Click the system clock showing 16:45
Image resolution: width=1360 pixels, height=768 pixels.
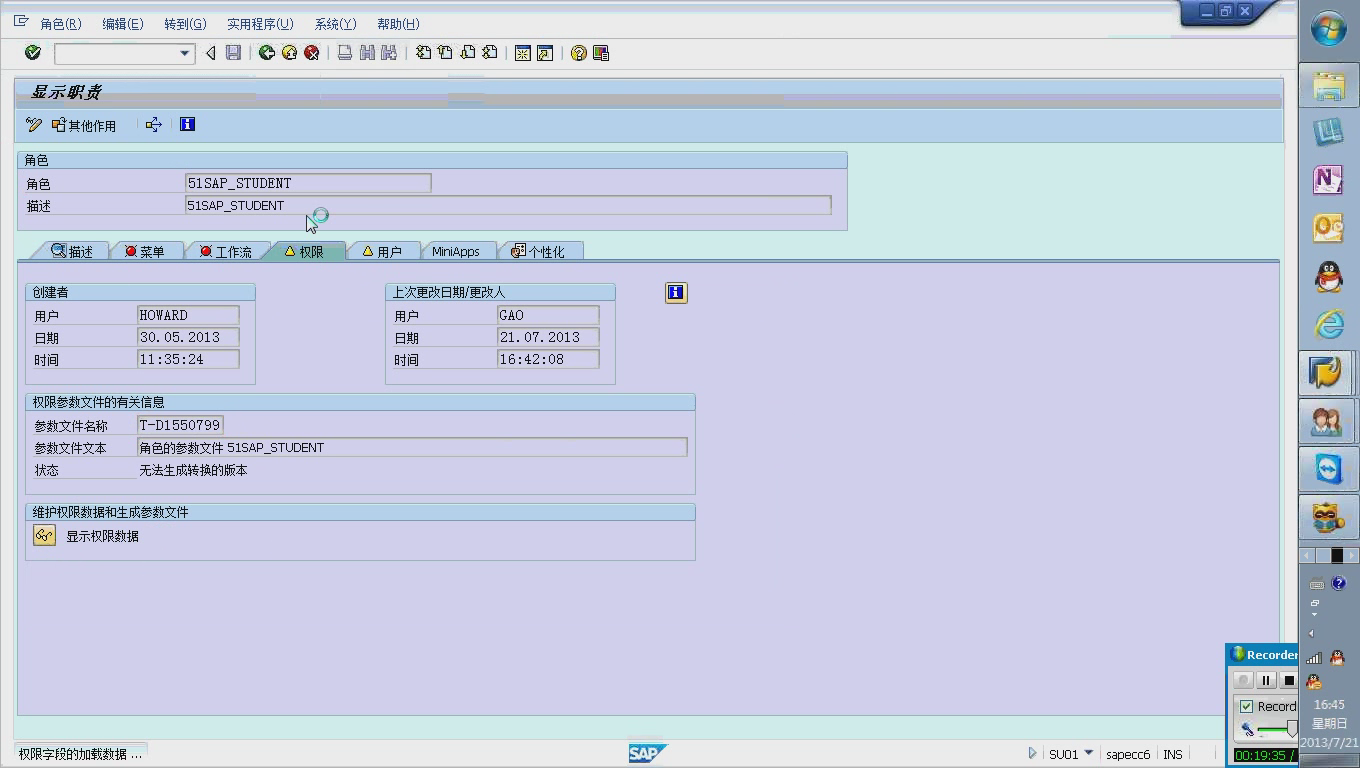click(1329, 705)
